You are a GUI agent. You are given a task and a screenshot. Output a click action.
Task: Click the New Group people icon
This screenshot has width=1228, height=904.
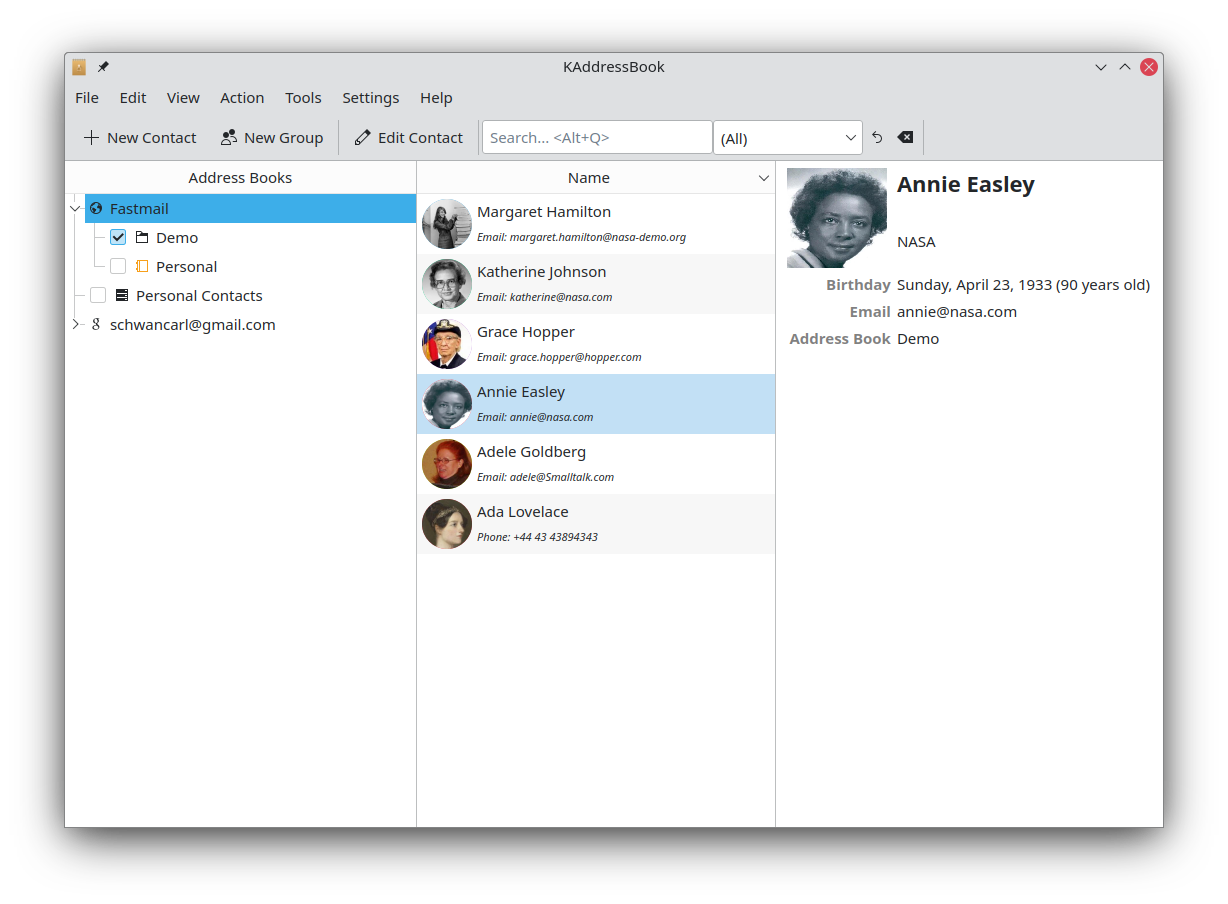pyautogui.click(x=229, y=138)
